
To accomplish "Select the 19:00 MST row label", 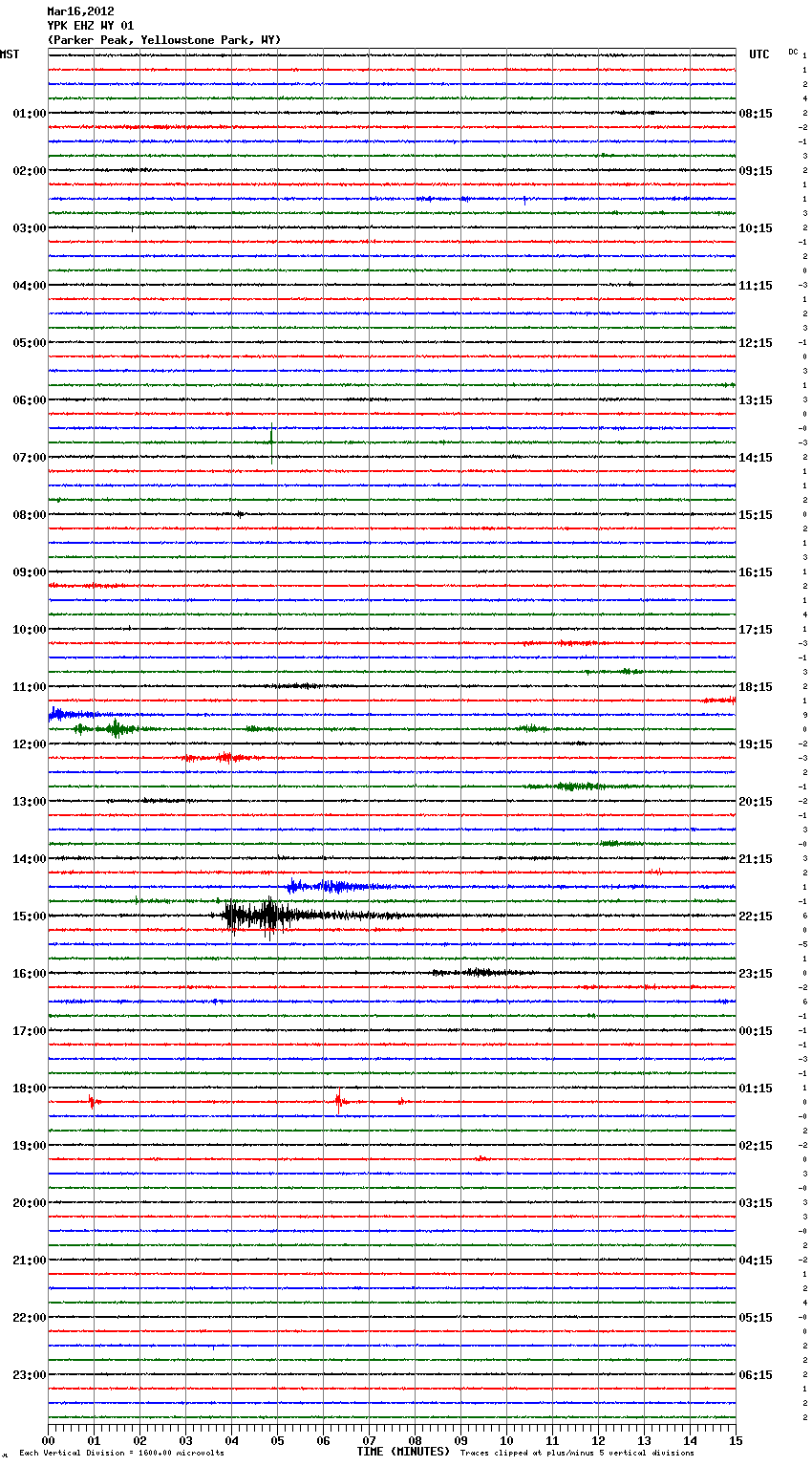I will 30,1146.
